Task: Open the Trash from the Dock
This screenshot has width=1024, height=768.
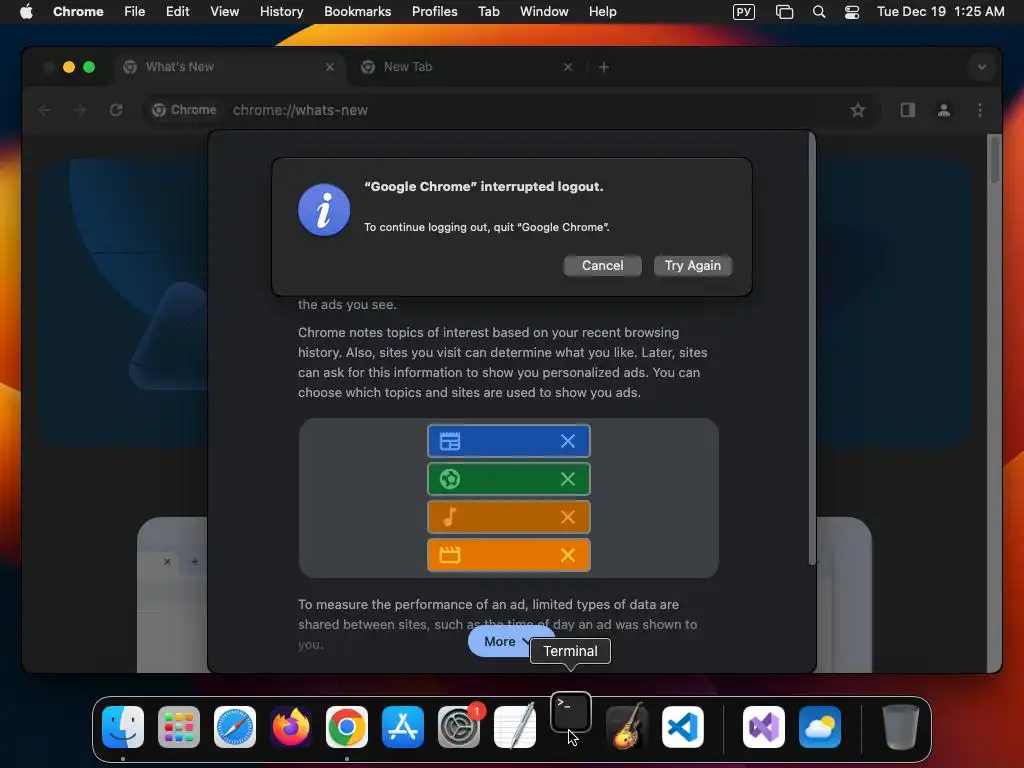Action: [901, 726]
